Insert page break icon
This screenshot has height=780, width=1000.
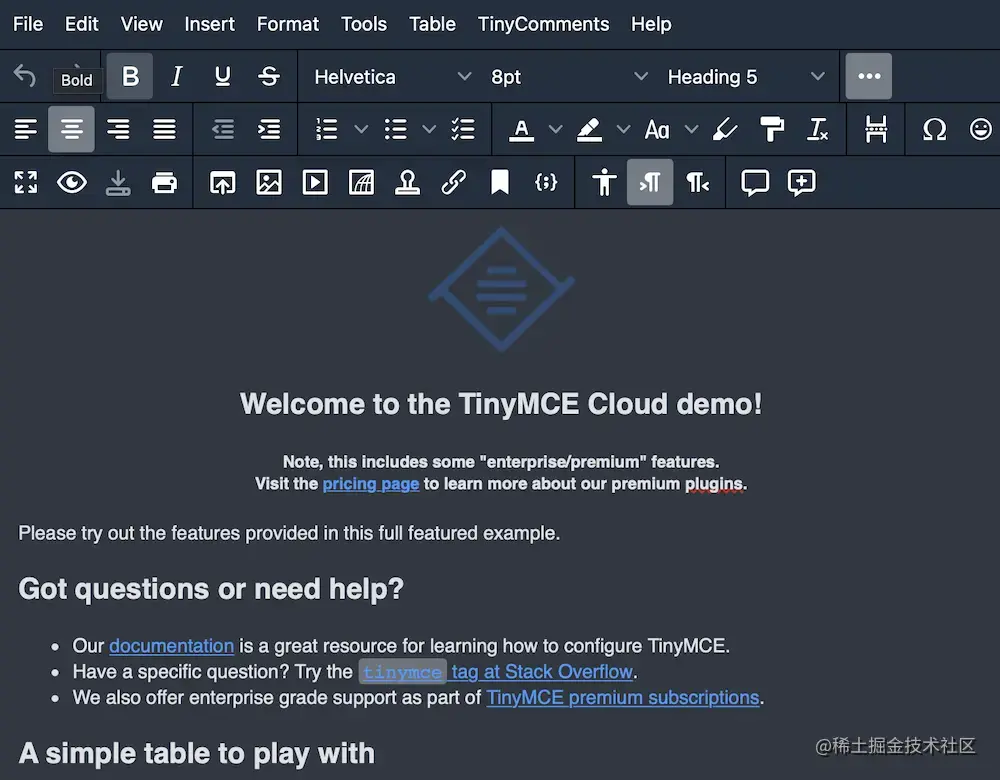coord(876,129)
